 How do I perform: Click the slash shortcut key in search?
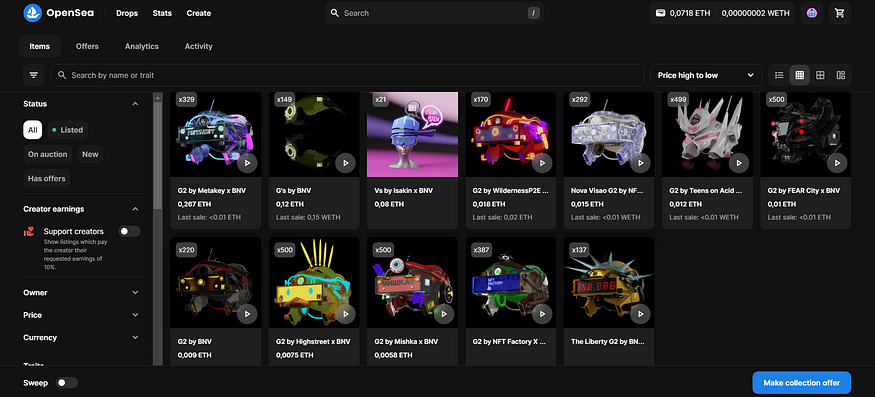[533, 13]
